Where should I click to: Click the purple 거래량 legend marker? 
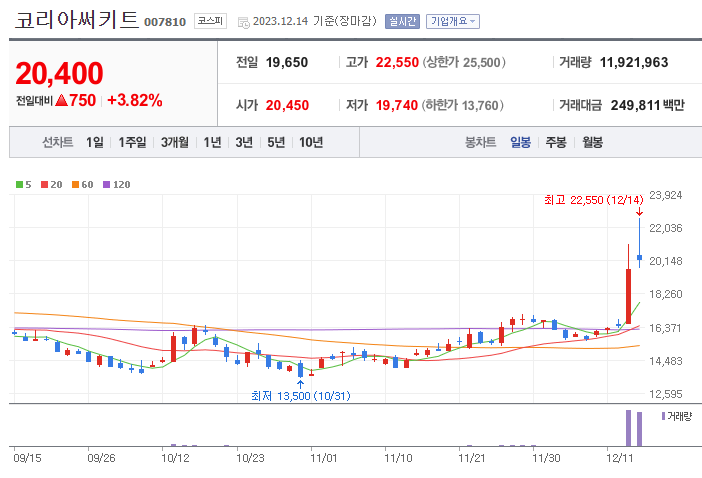(x=663, y=416)
